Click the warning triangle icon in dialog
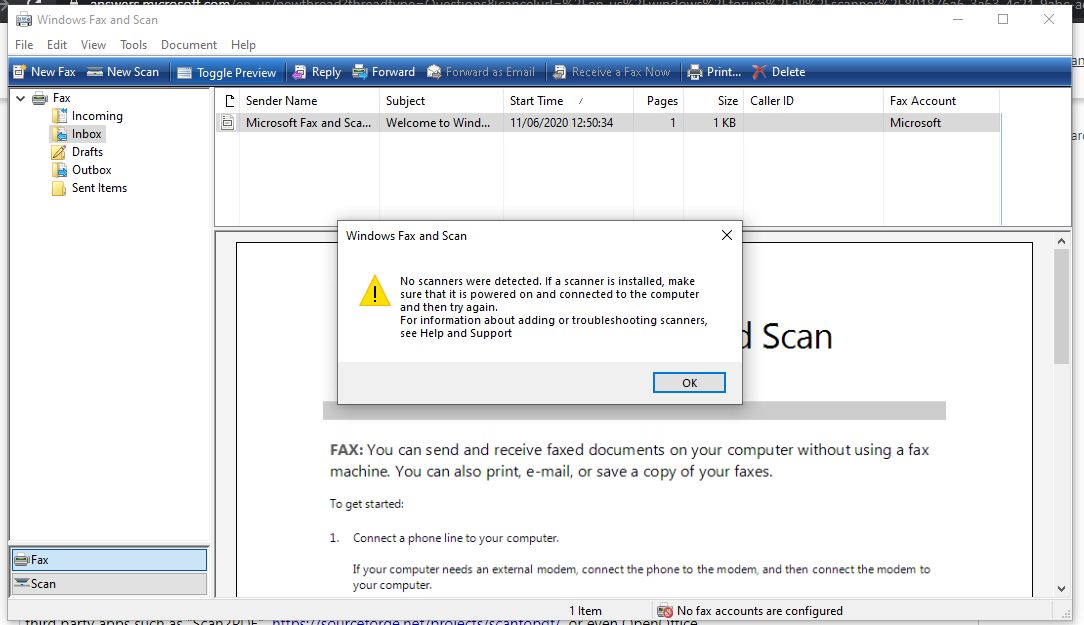This screenshot has height=625, width=1084. click(x=375, y=291)
